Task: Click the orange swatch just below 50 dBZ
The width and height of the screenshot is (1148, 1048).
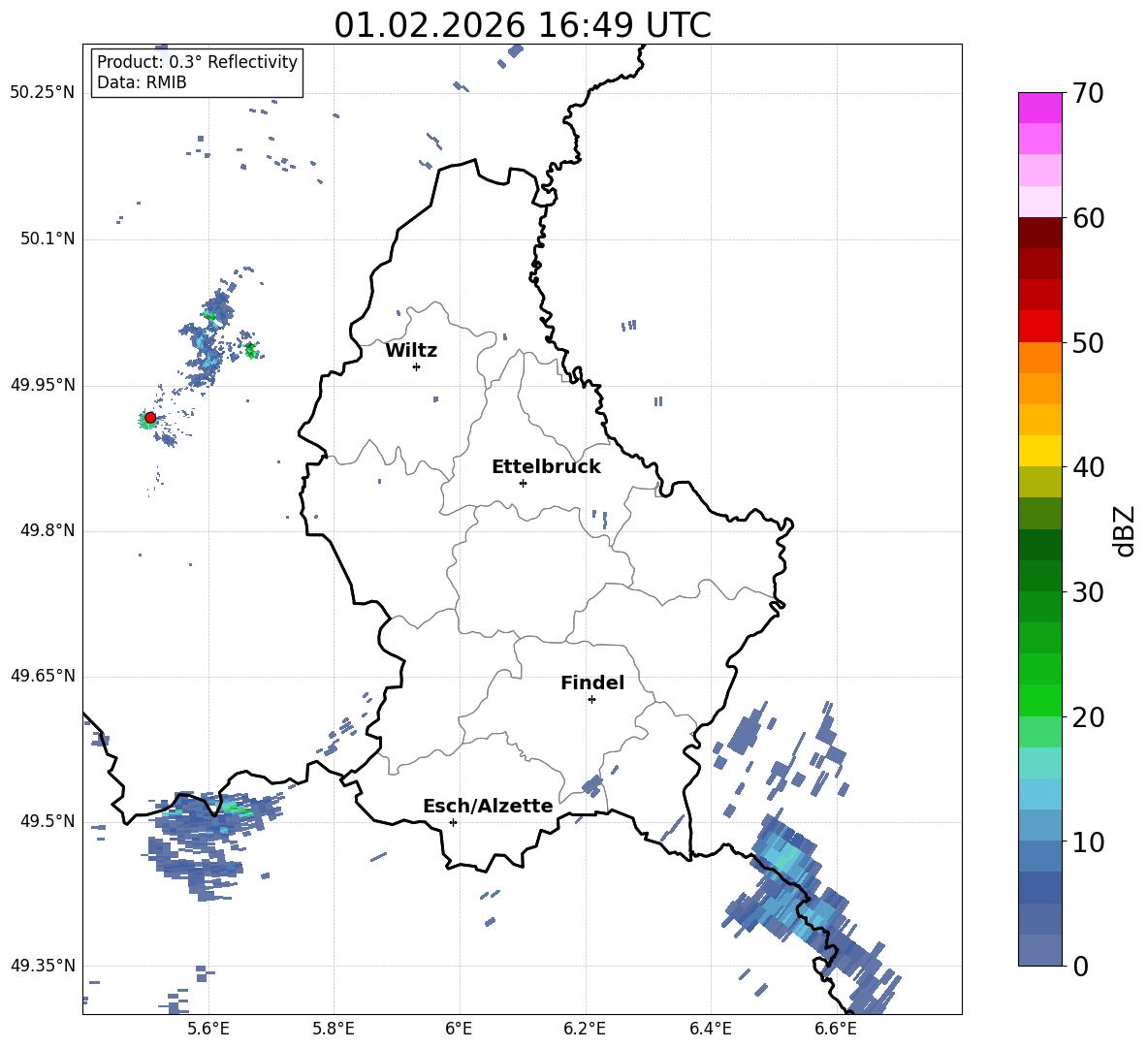Action: pyautogui.click(x=1039, y=357)
